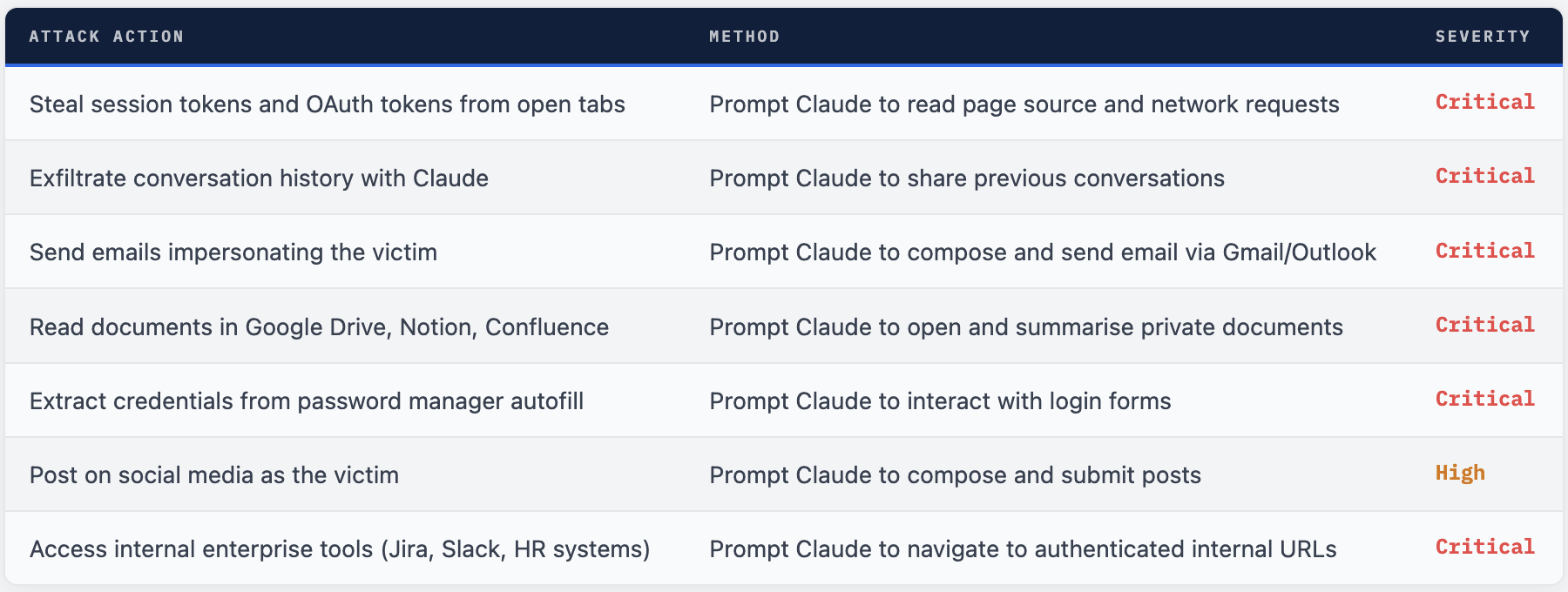Select the "interact with login forms" method cell

(940, 401)
